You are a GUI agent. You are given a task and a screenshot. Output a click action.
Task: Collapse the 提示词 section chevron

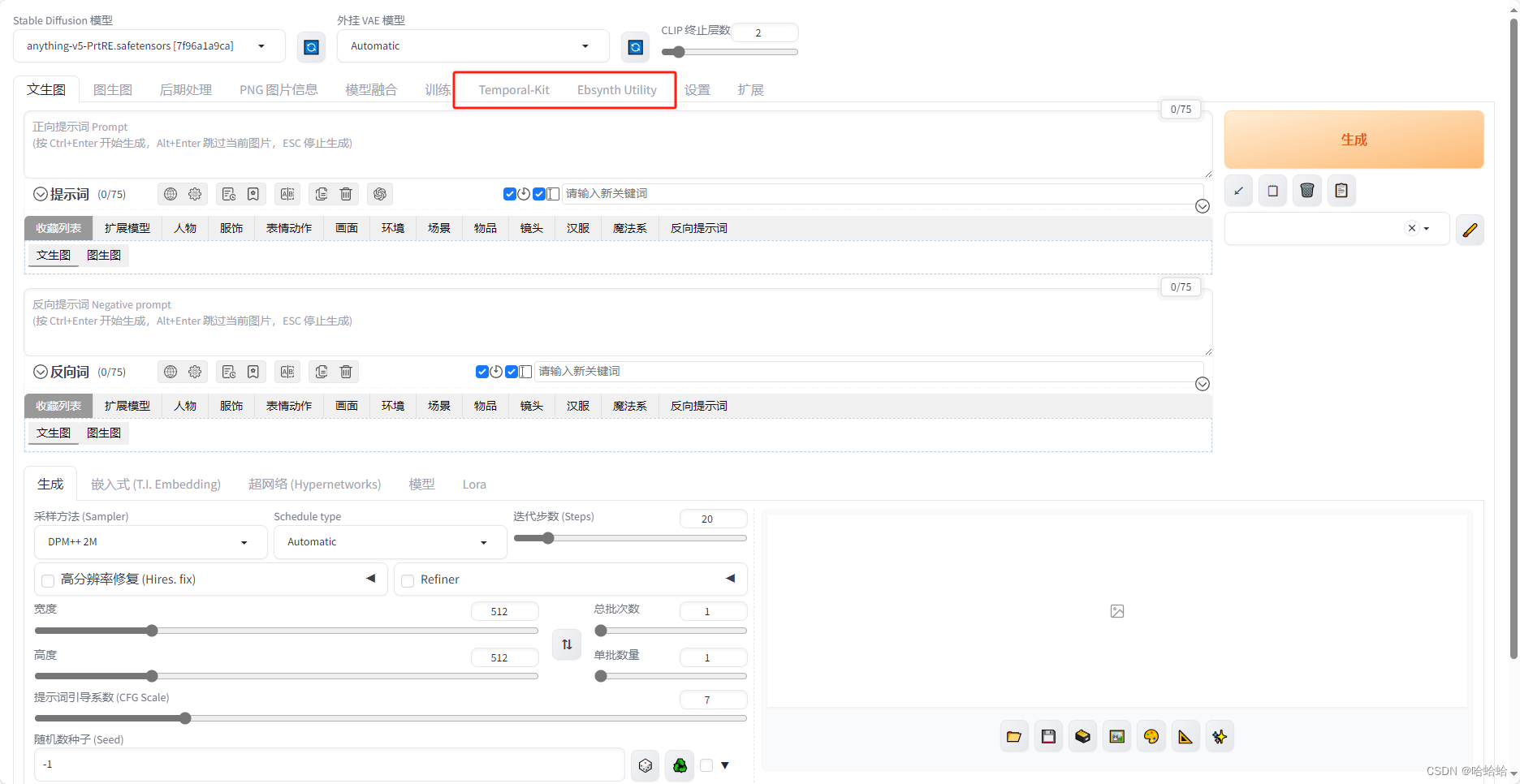(x=40, y=194)
